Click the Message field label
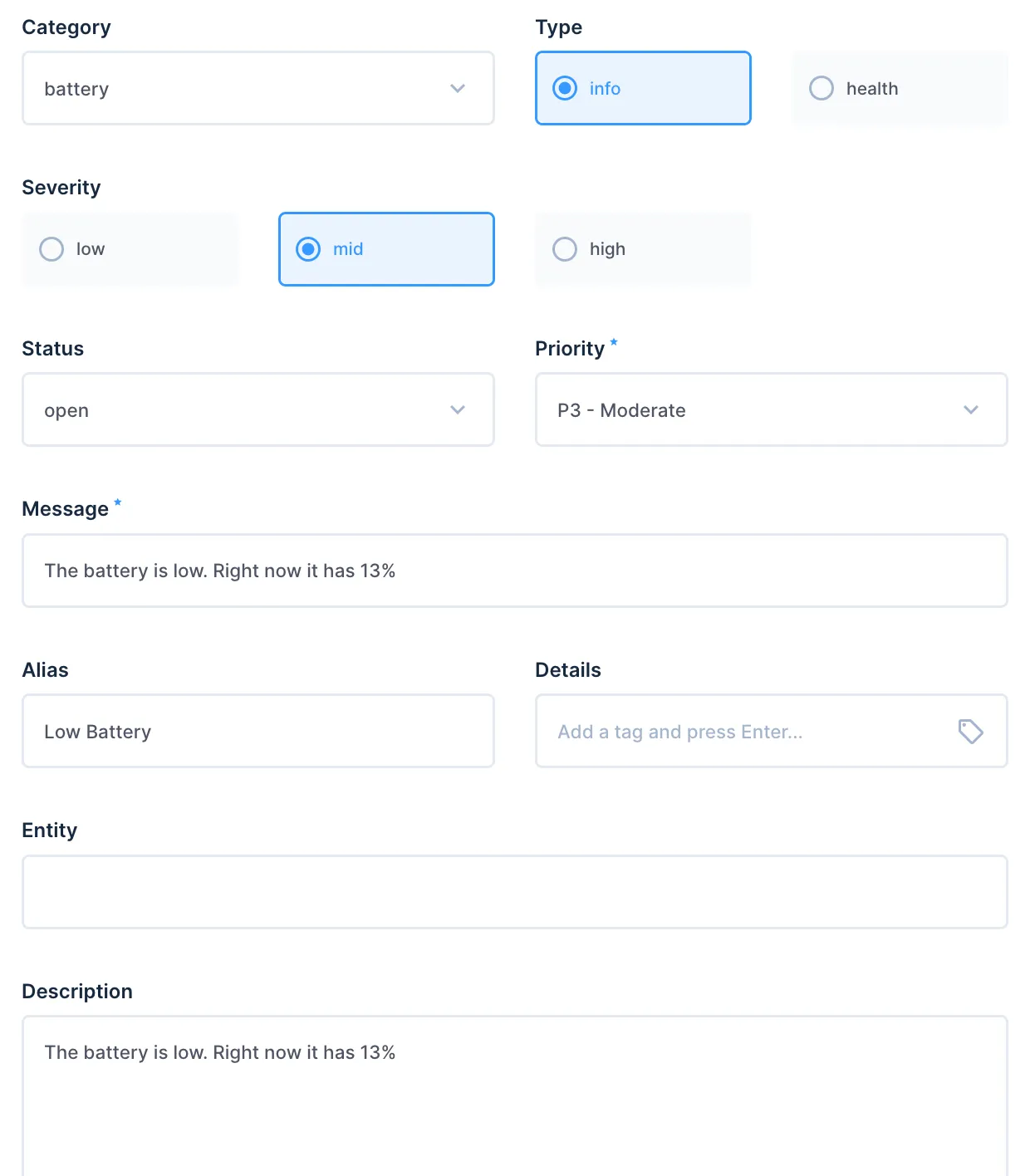The width and height of the screenshot is (1030, 1176). pos(66,509)
